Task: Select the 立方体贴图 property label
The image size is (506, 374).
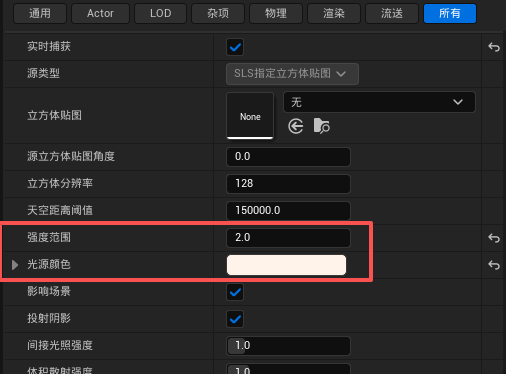Action: click(54, 115)
